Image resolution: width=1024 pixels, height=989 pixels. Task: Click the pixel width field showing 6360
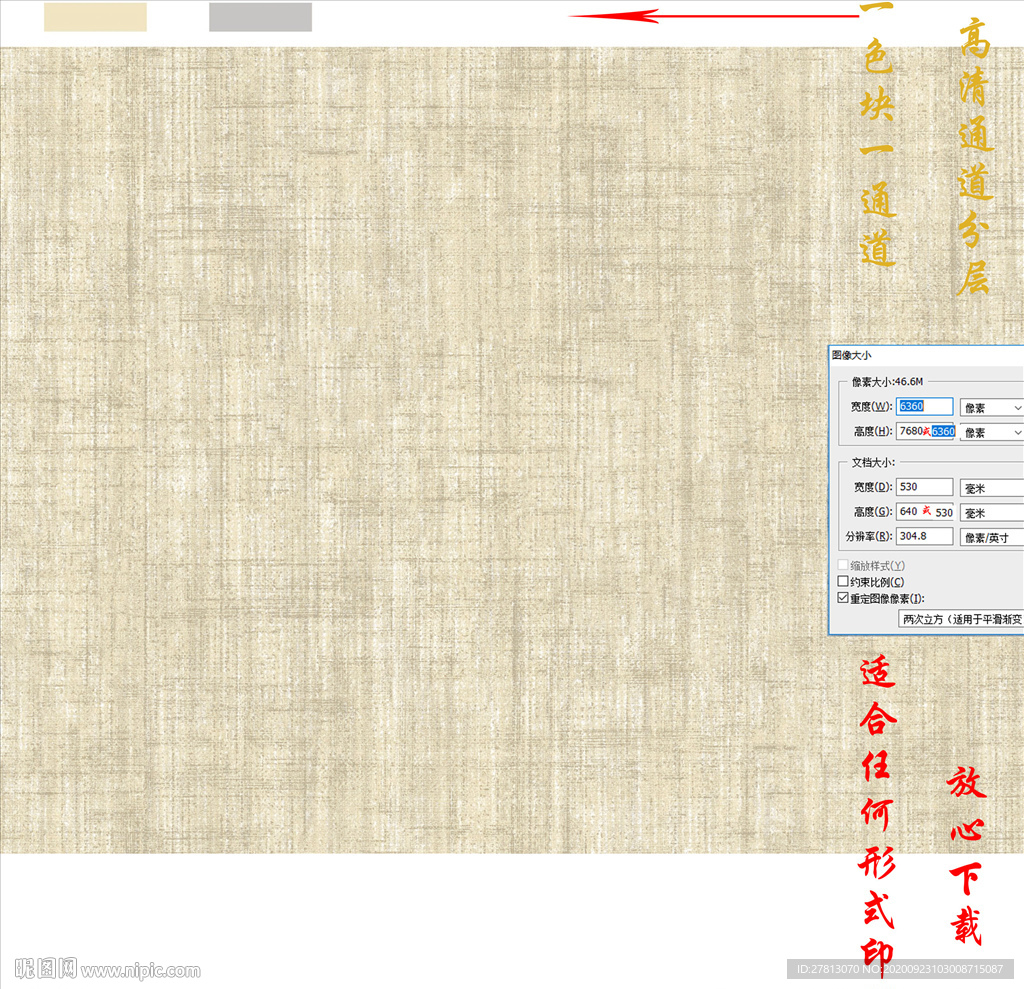(924, 406)
